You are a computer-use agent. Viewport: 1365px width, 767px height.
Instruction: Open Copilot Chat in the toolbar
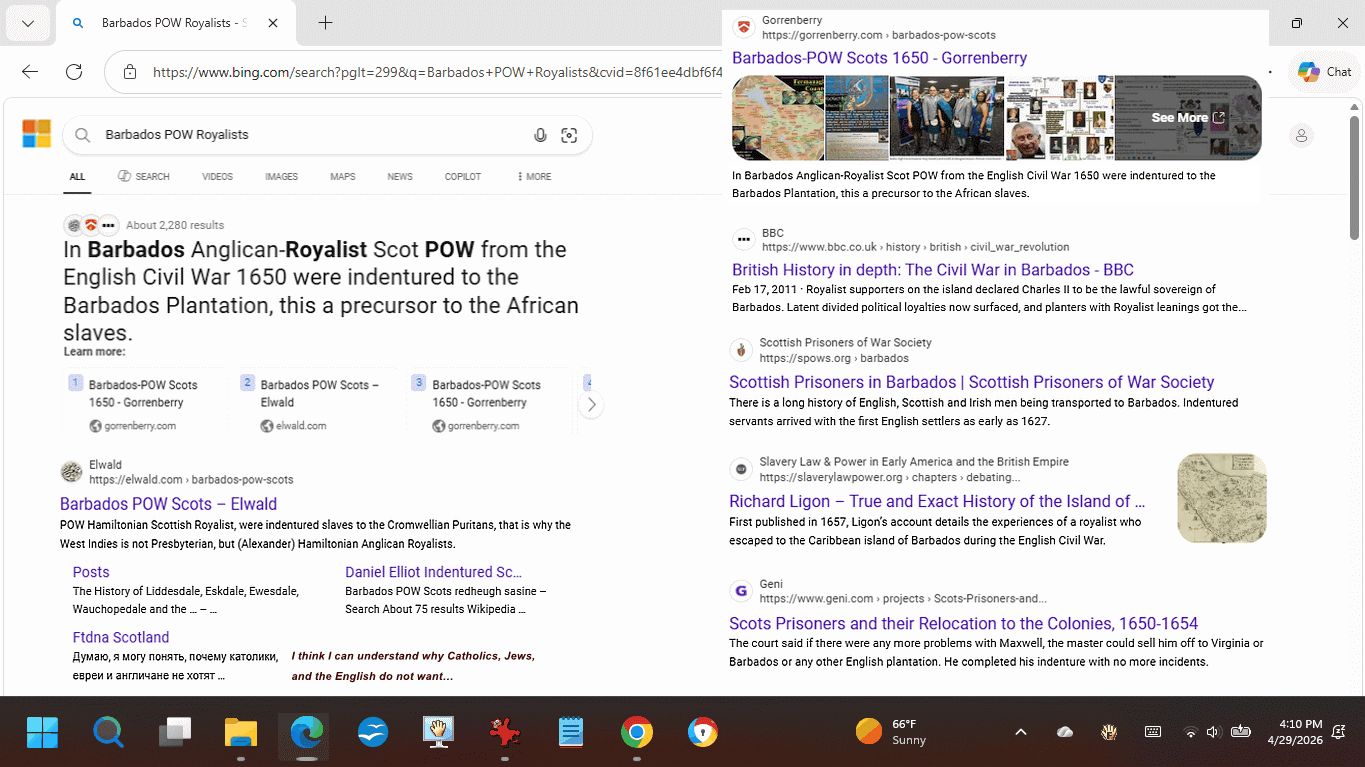tap(1324, 72)
